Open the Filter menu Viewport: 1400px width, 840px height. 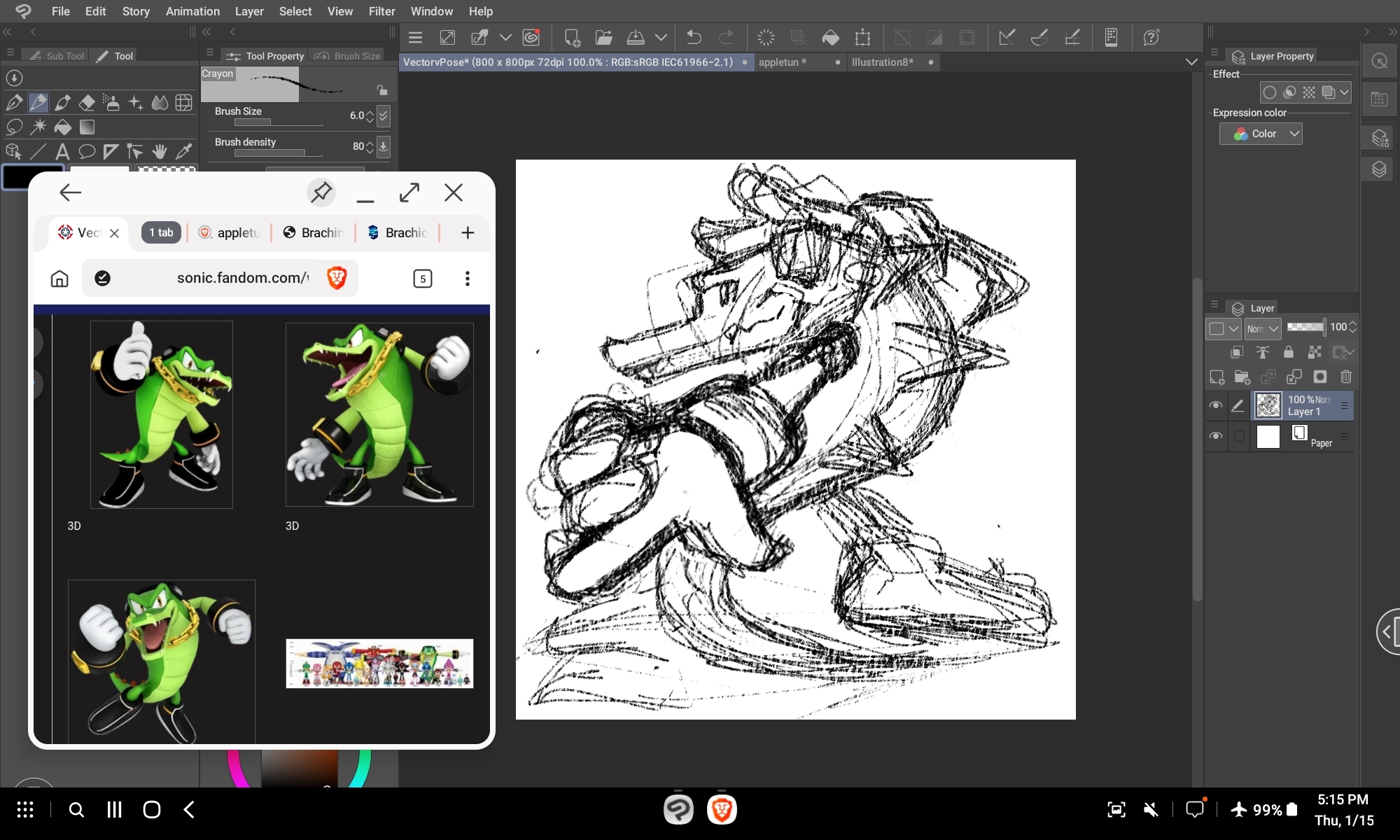click(x=381, y=11)
